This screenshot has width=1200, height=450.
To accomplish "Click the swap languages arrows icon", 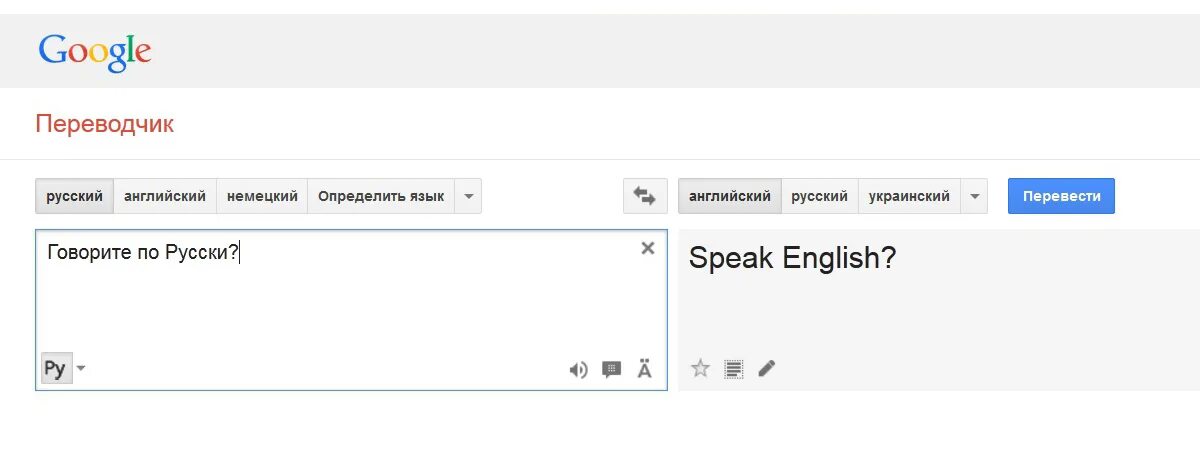I will coord(644,197).
